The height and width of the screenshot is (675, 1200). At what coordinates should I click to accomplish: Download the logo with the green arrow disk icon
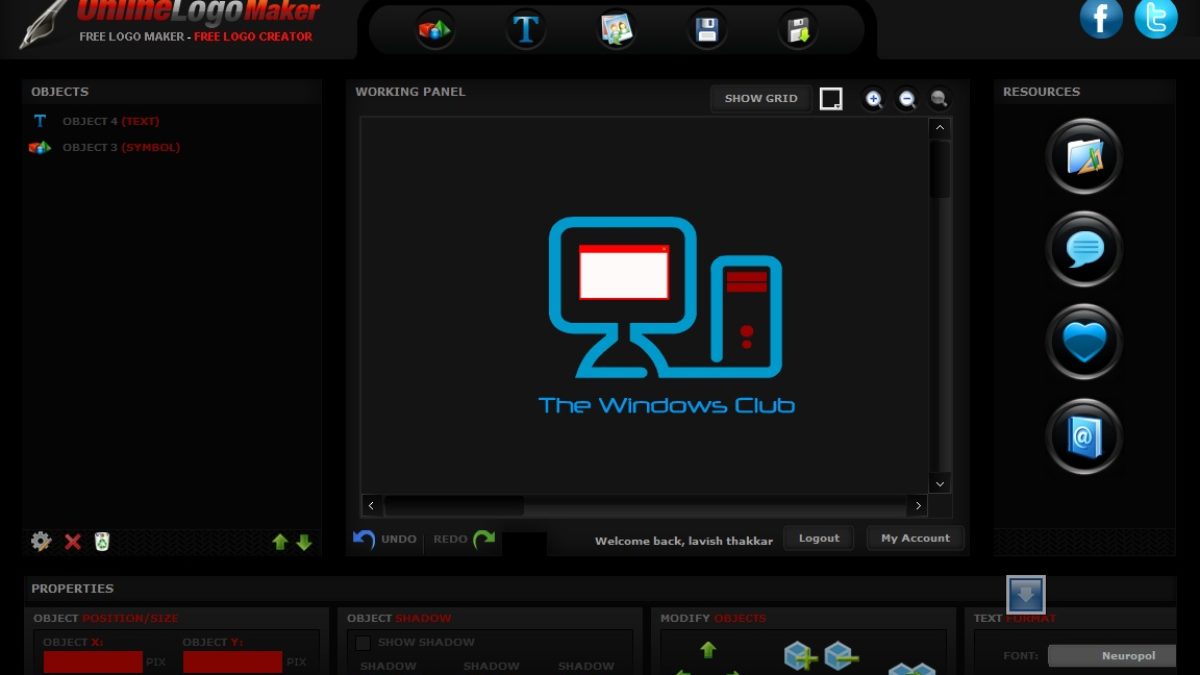pos(798,30)
